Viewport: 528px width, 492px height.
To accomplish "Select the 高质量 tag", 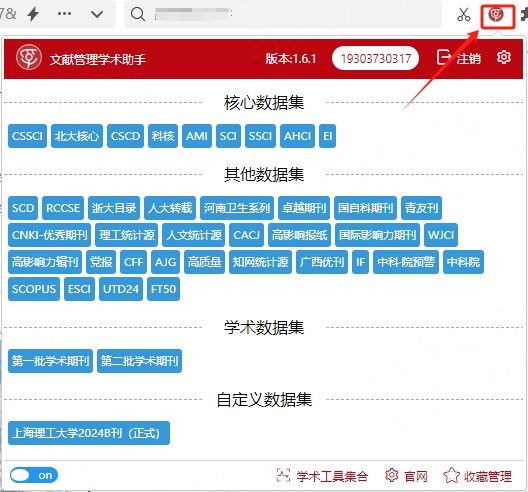I will [x=204, y=262].
